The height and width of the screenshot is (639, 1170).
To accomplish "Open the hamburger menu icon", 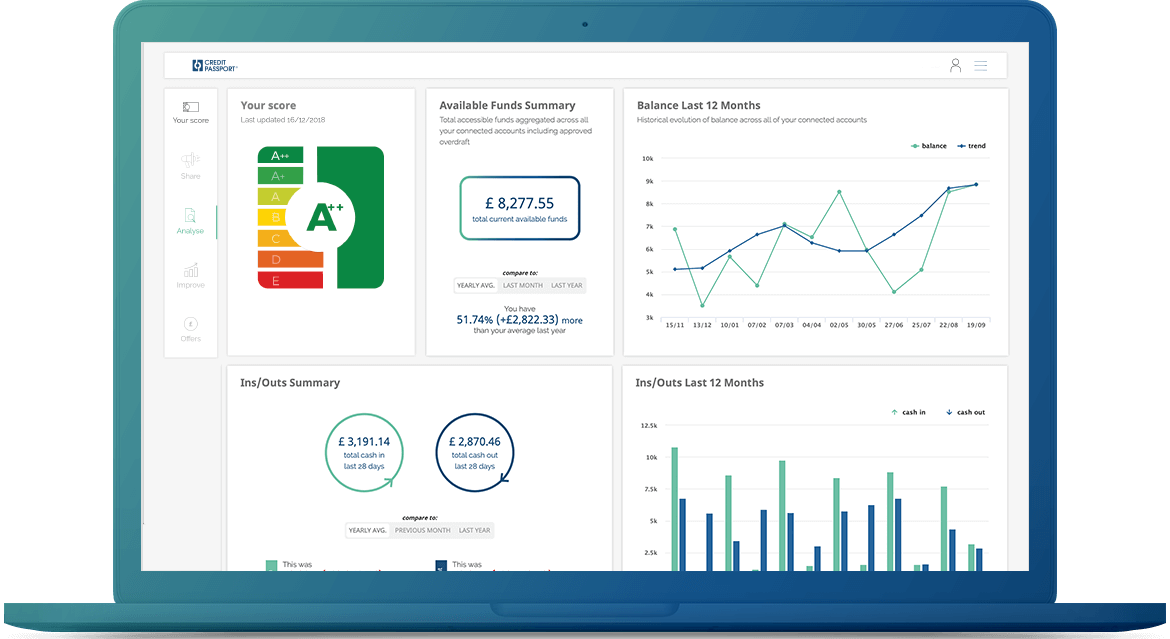I will [x=981, y=65].
